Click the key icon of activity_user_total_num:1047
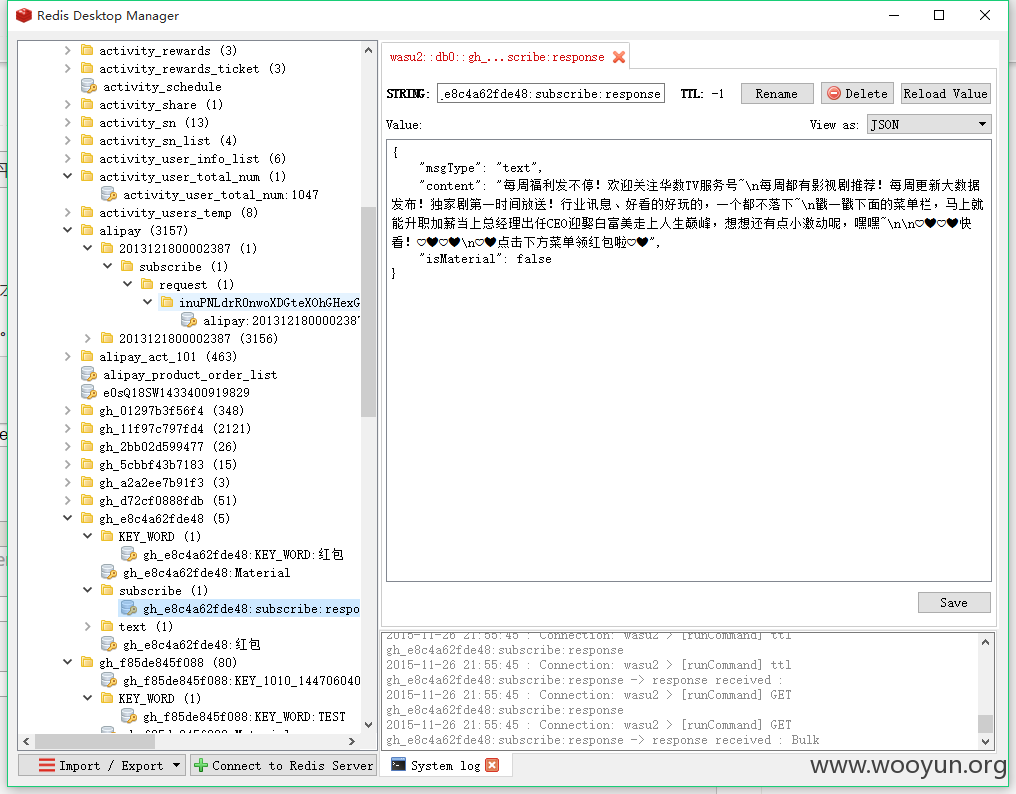The height and width of the screenshot is (794, 1016). (x=109, y=194)
